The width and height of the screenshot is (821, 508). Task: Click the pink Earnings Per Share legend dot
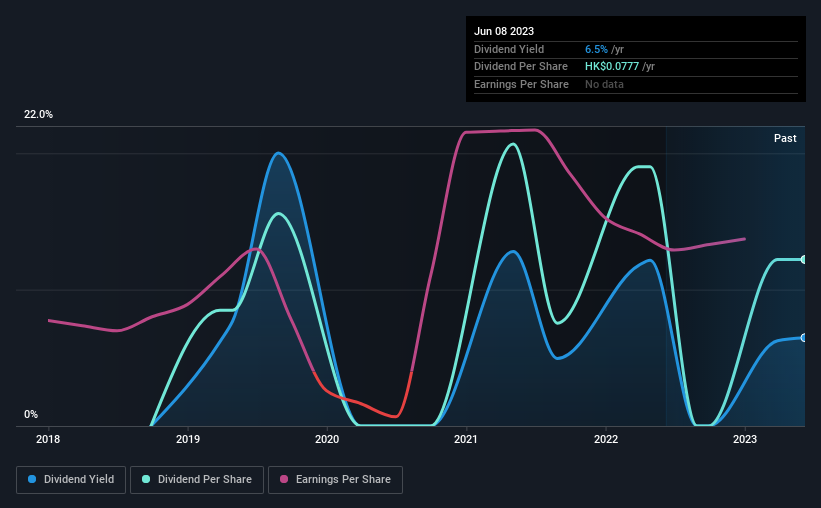(284, 479)
